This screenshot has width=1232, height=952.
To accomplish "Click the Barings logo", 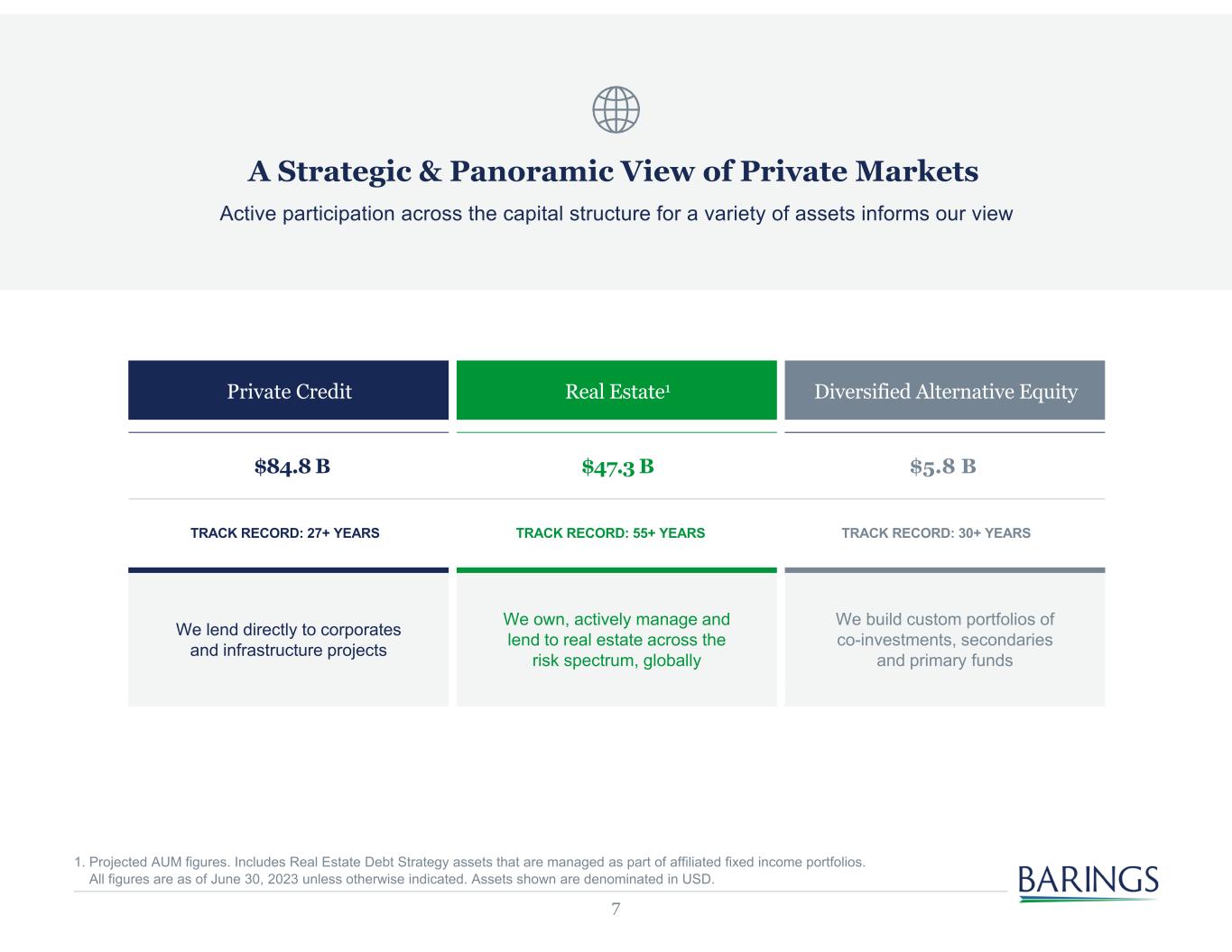I will pos(1088,881).
